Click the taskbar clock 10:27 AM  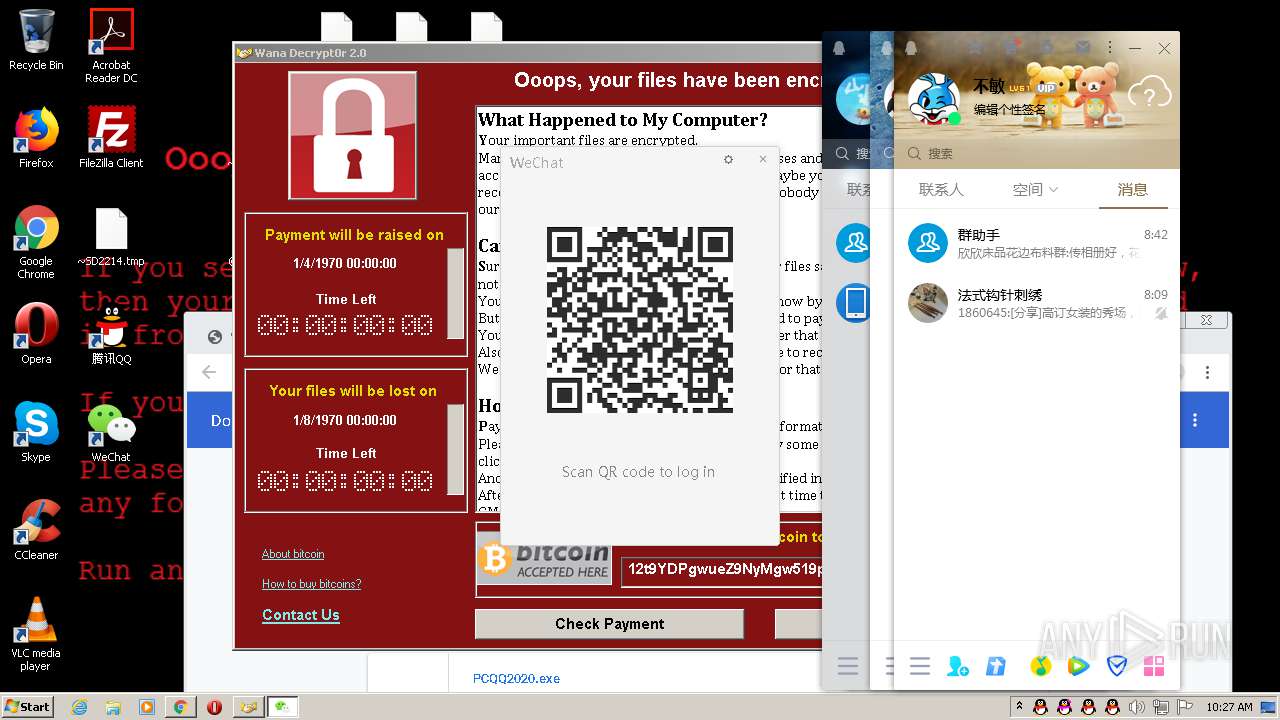point(1228,707)
